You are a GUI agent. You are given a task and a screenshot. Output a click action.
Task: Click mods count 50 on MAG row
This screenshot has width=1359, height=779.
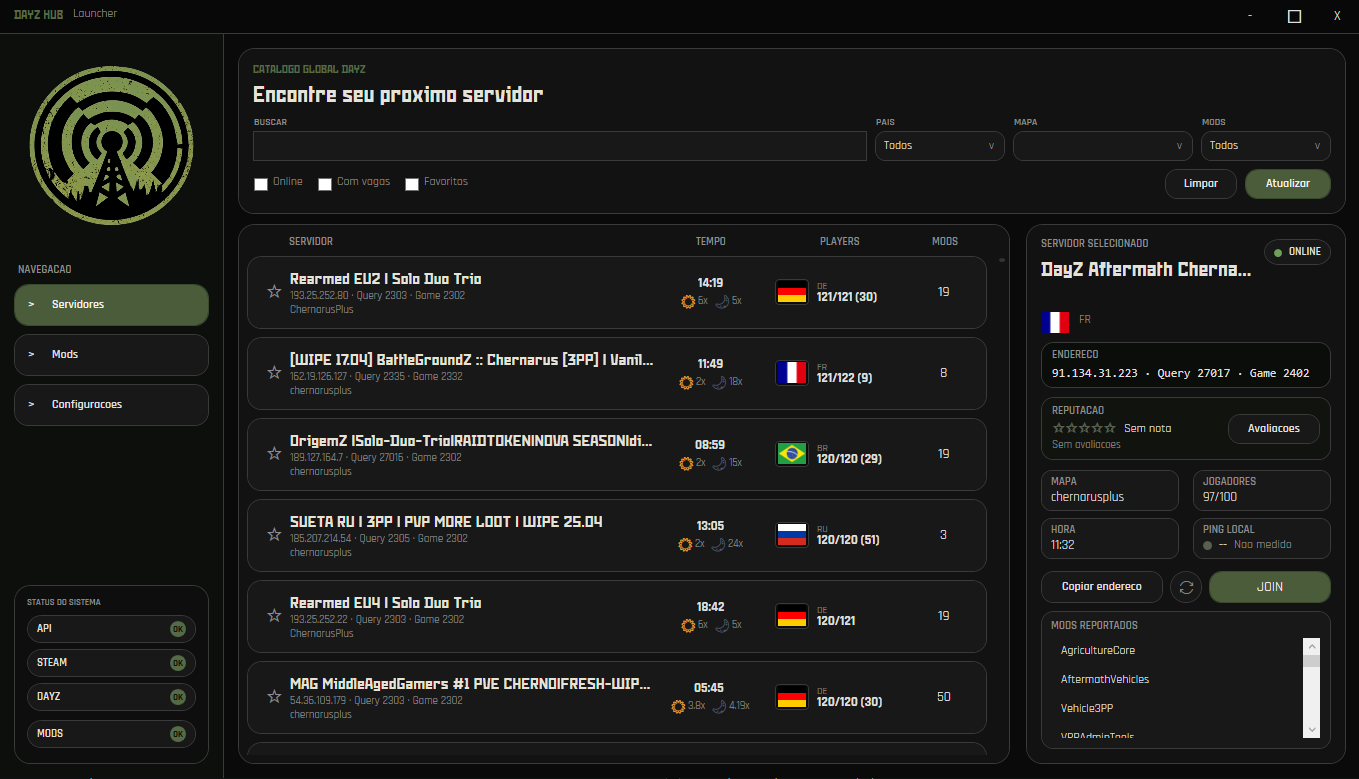click(944, 697)
